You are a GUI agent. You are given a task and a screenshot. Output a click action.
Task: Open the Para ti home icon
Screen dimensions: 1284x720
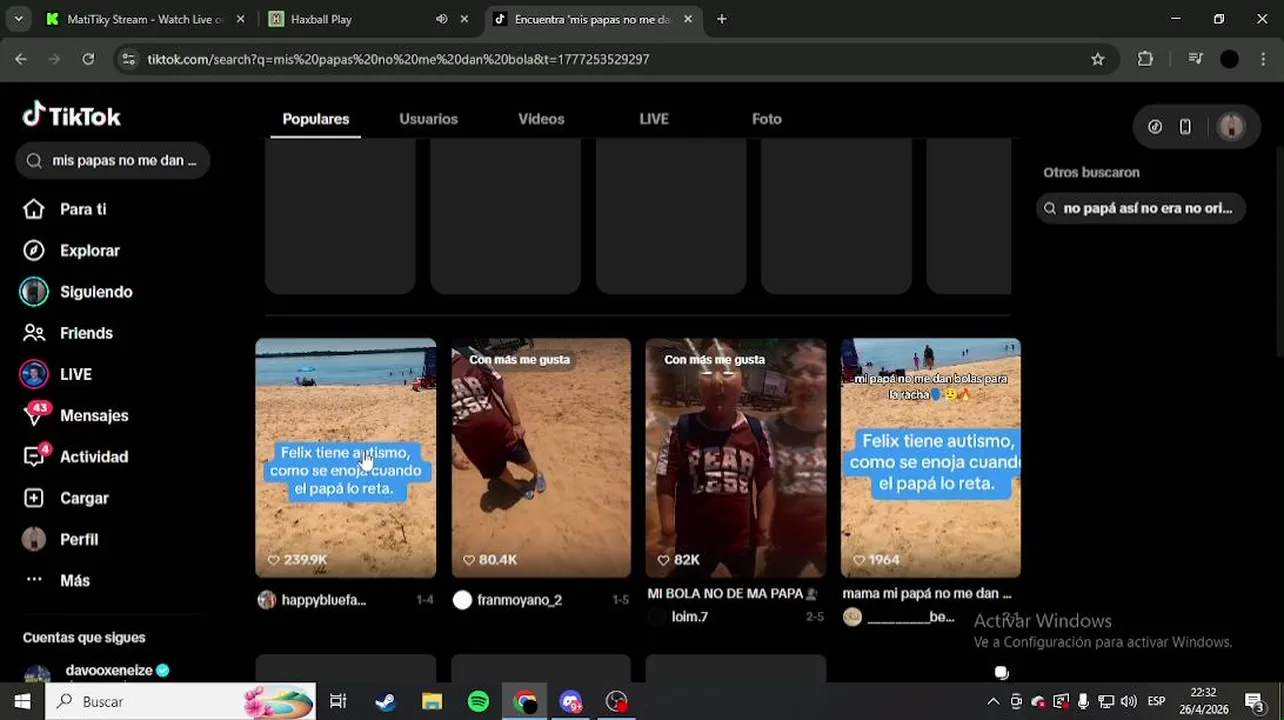[x=34, y=209]
